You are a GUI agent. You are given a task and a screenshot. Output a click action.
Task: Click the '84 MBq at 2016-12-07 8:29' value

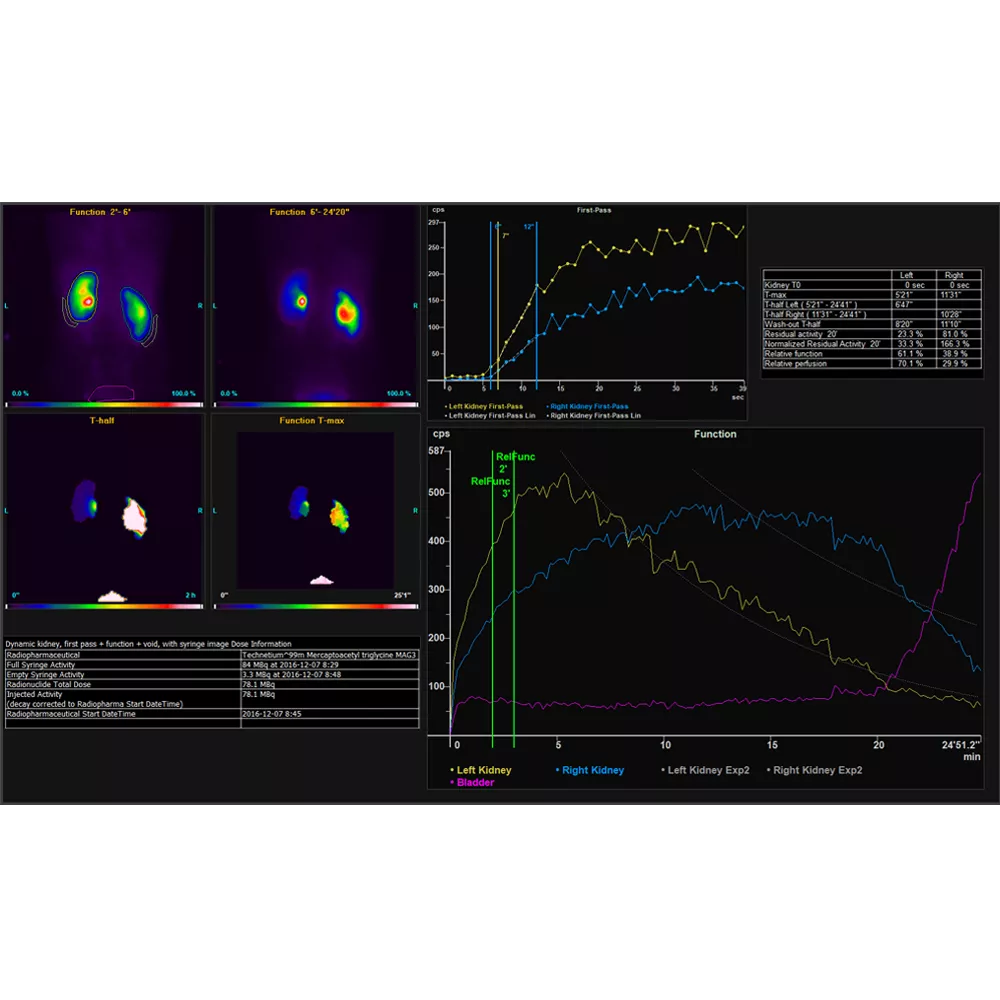click(290, 665)
